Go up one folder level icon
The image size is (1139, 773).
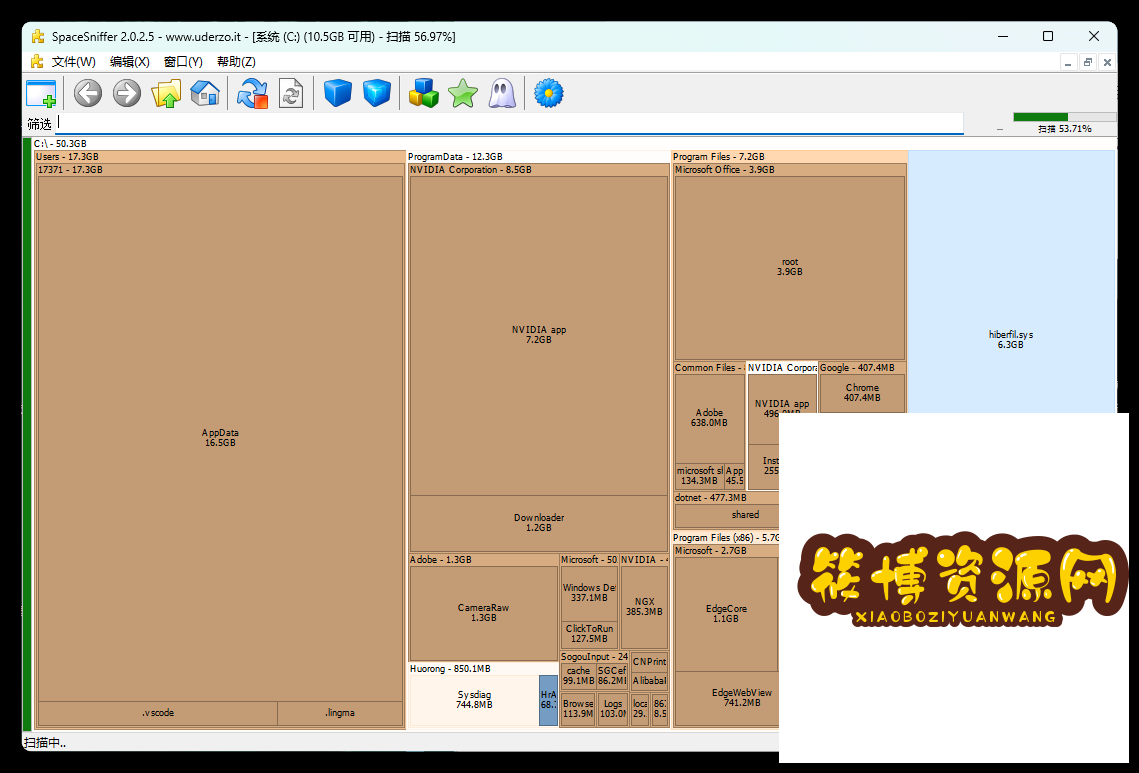point(166,94)
